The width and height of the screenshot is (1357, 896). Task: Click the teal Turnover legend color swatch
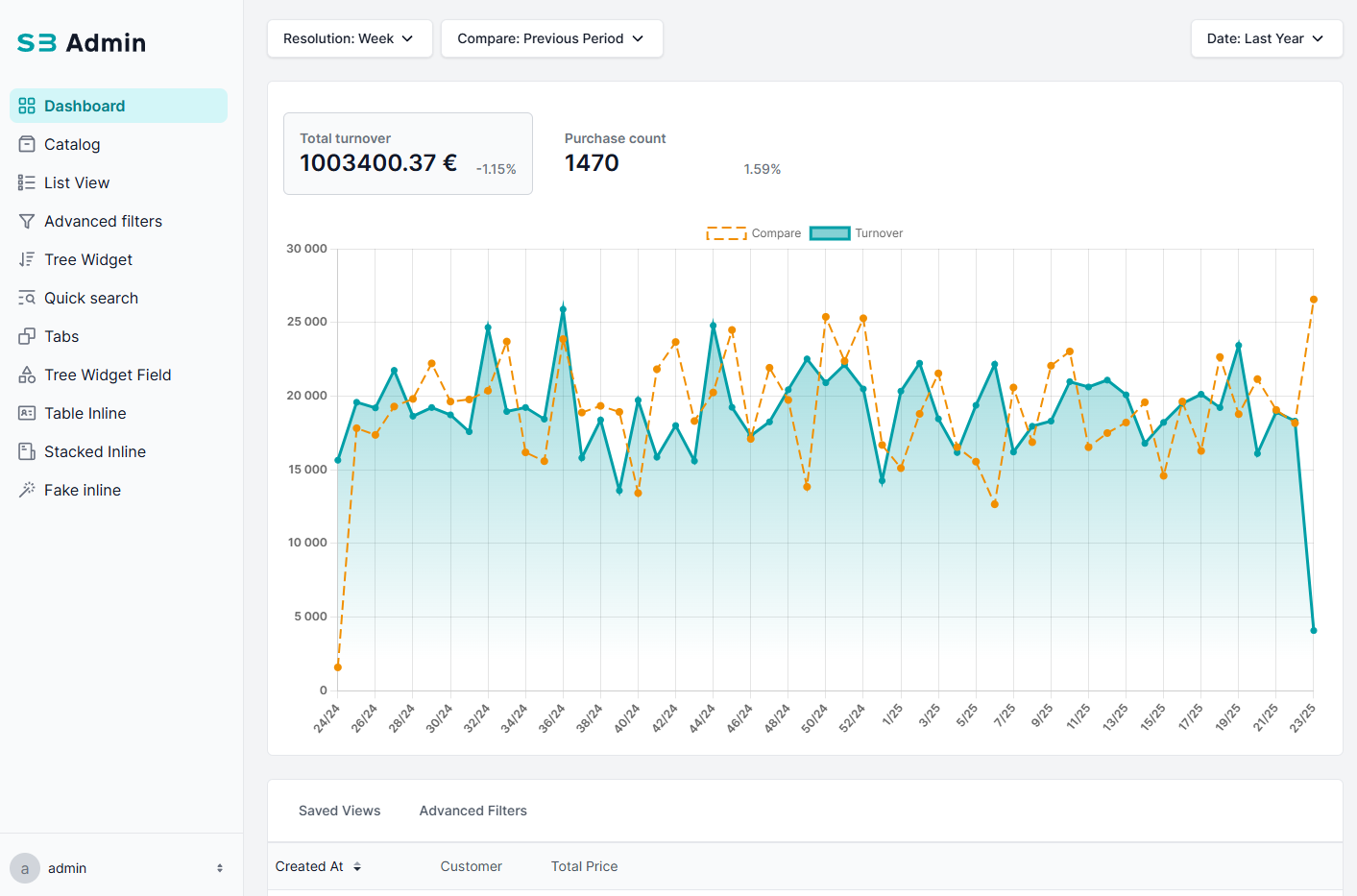click(x=830, y=233)
